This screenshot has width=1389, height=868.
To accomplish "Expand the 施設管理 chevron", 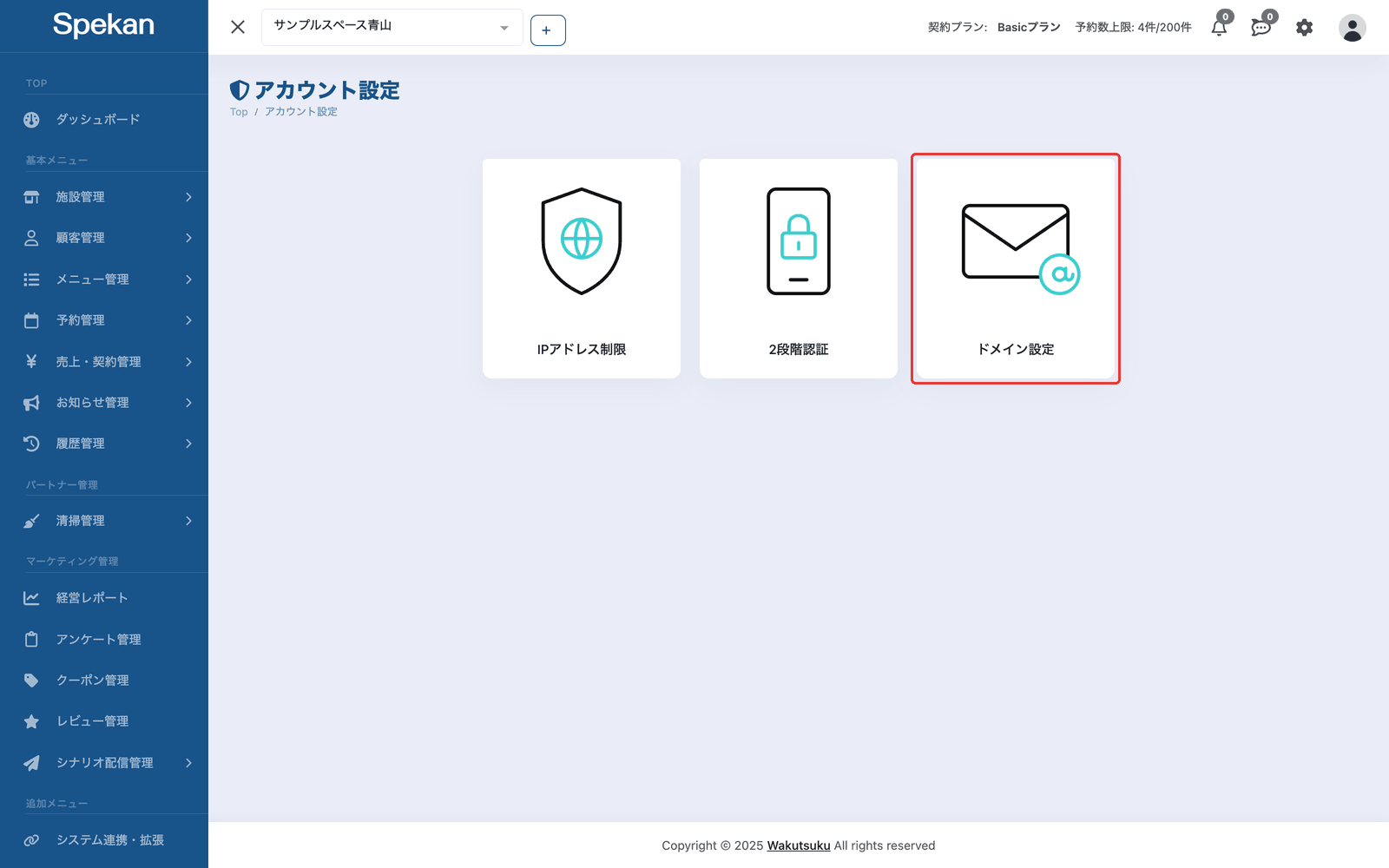I will click(x=188, y=197).
